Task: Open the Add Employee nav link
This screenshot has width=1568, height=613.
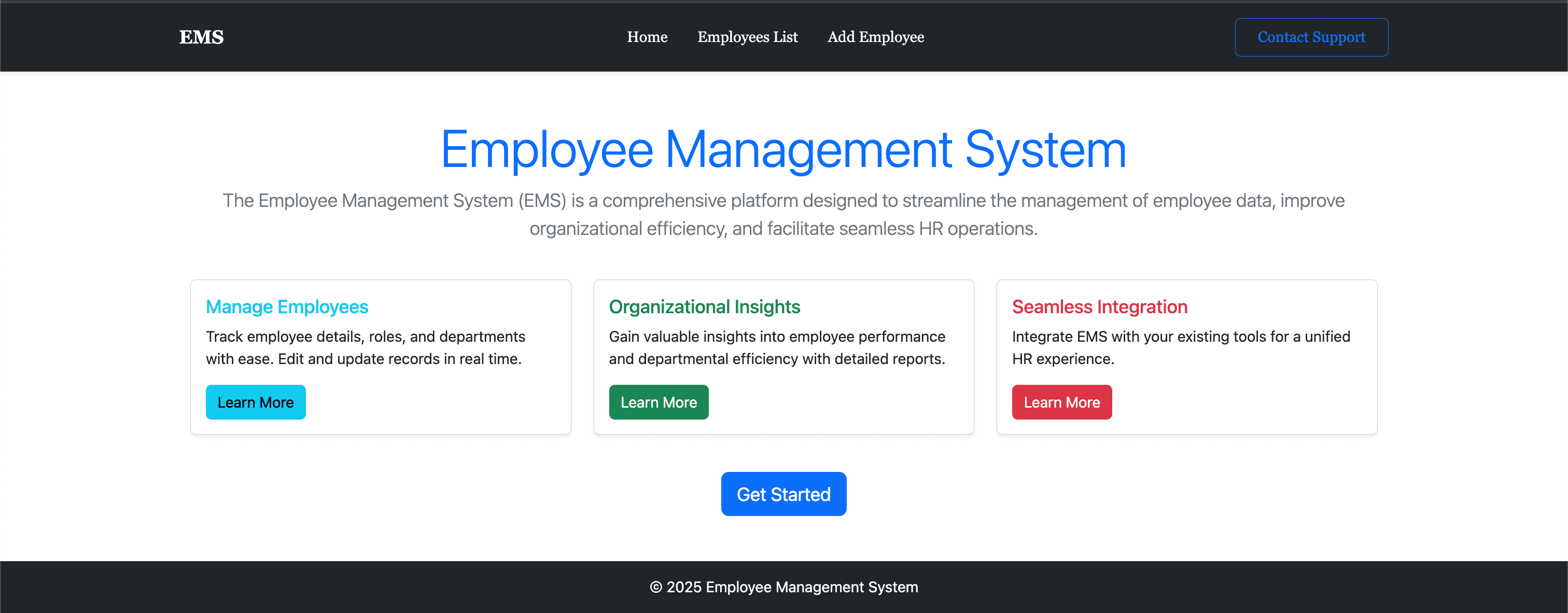Action: pyautogui.click(x=875, y=37)
